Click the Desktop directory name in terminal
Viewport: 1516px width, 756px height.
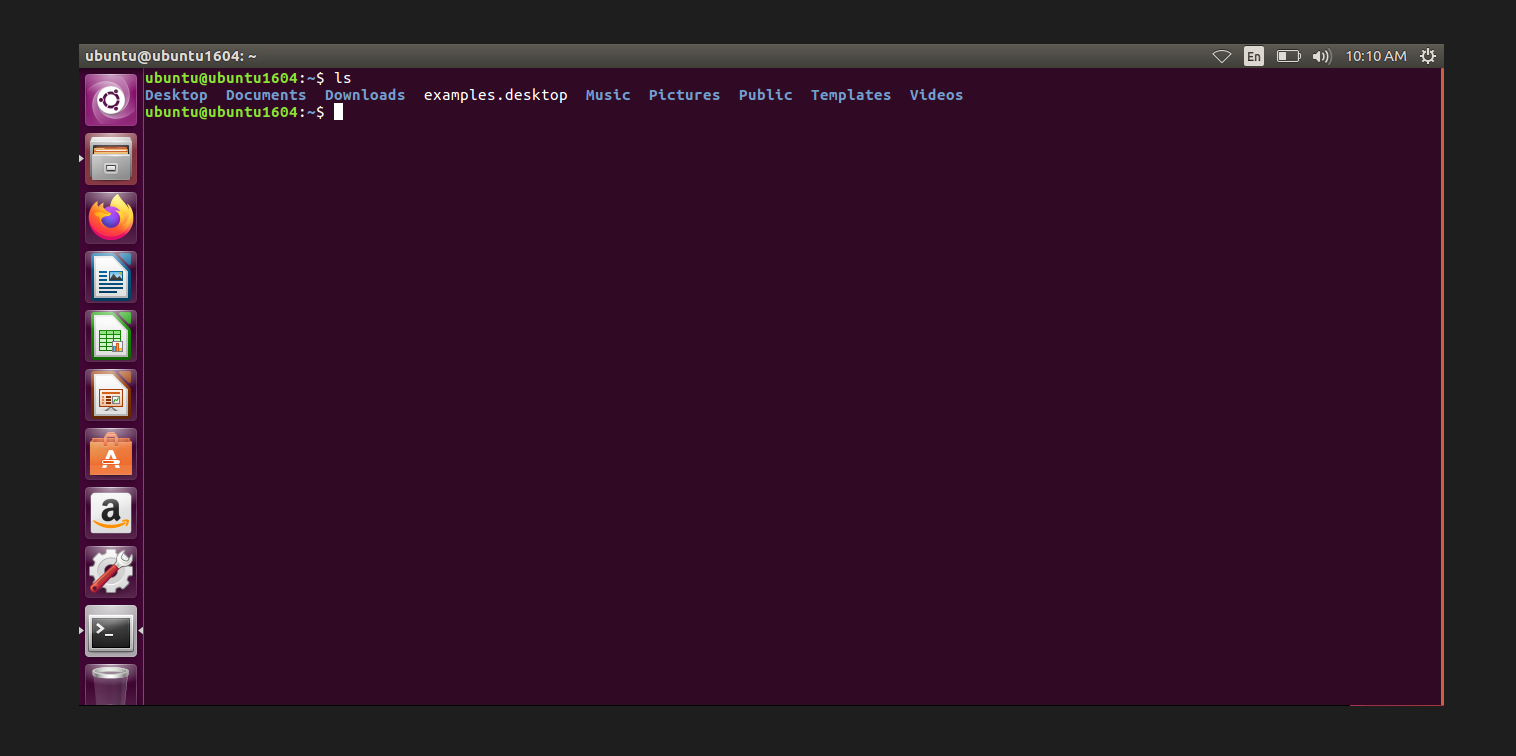[x=176, y=95]
